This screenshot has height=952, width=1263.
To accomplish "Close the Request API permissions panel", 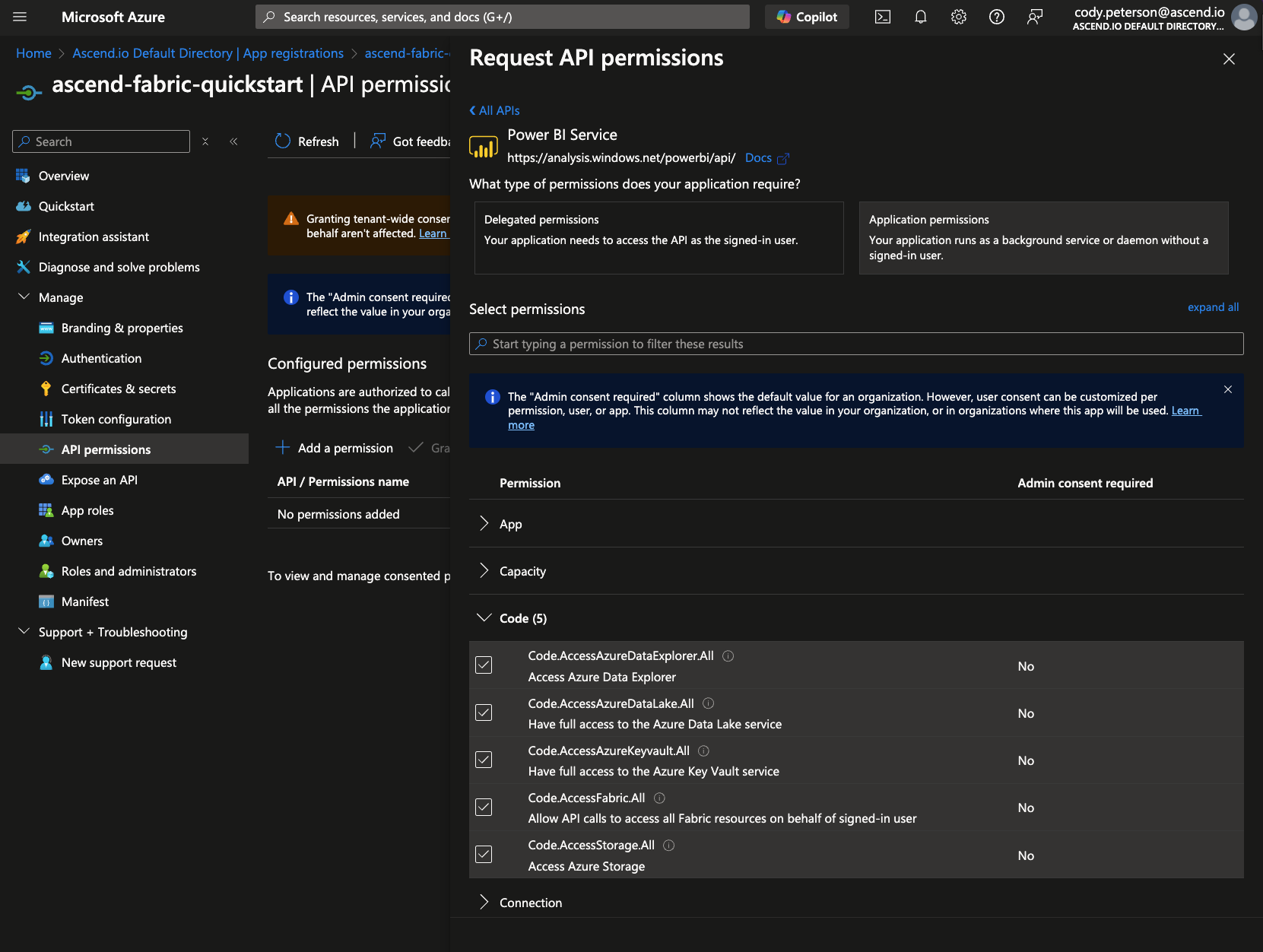I will coord(1229,59).
